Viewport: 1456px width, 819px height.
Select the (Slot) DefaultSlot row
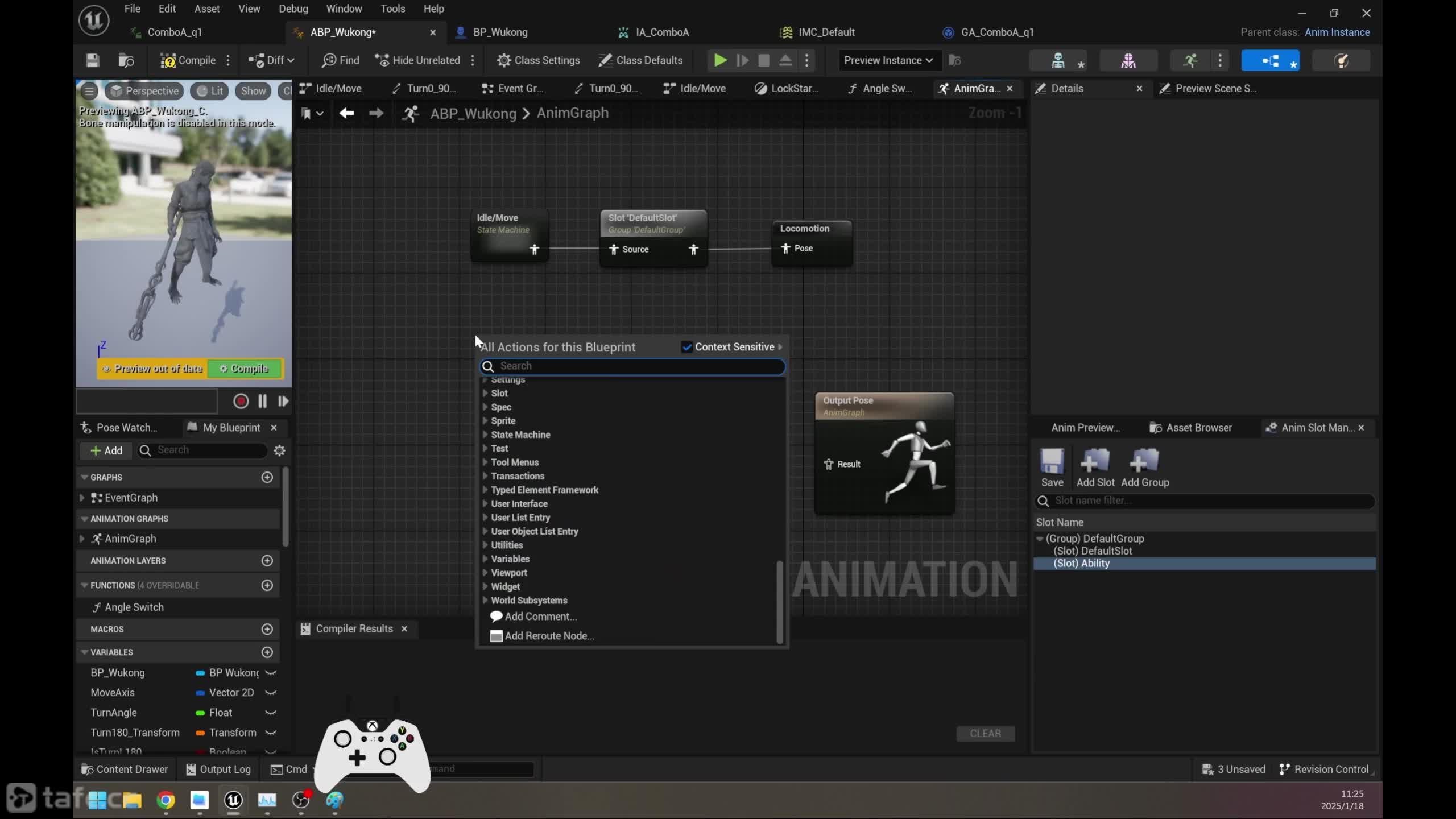tap(1205, 551)
